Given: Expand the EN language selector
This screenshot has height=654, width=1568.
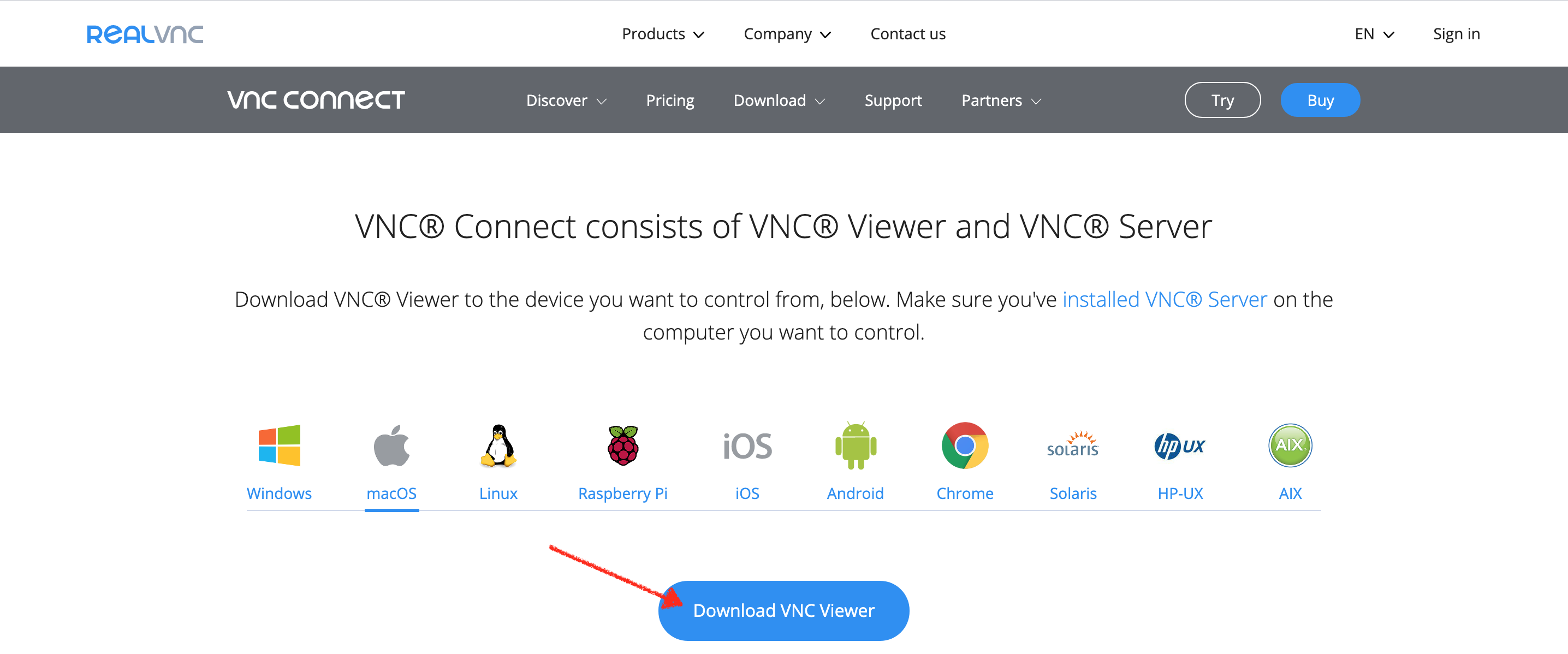Looking at the screenshot, I should (1374, 34).
